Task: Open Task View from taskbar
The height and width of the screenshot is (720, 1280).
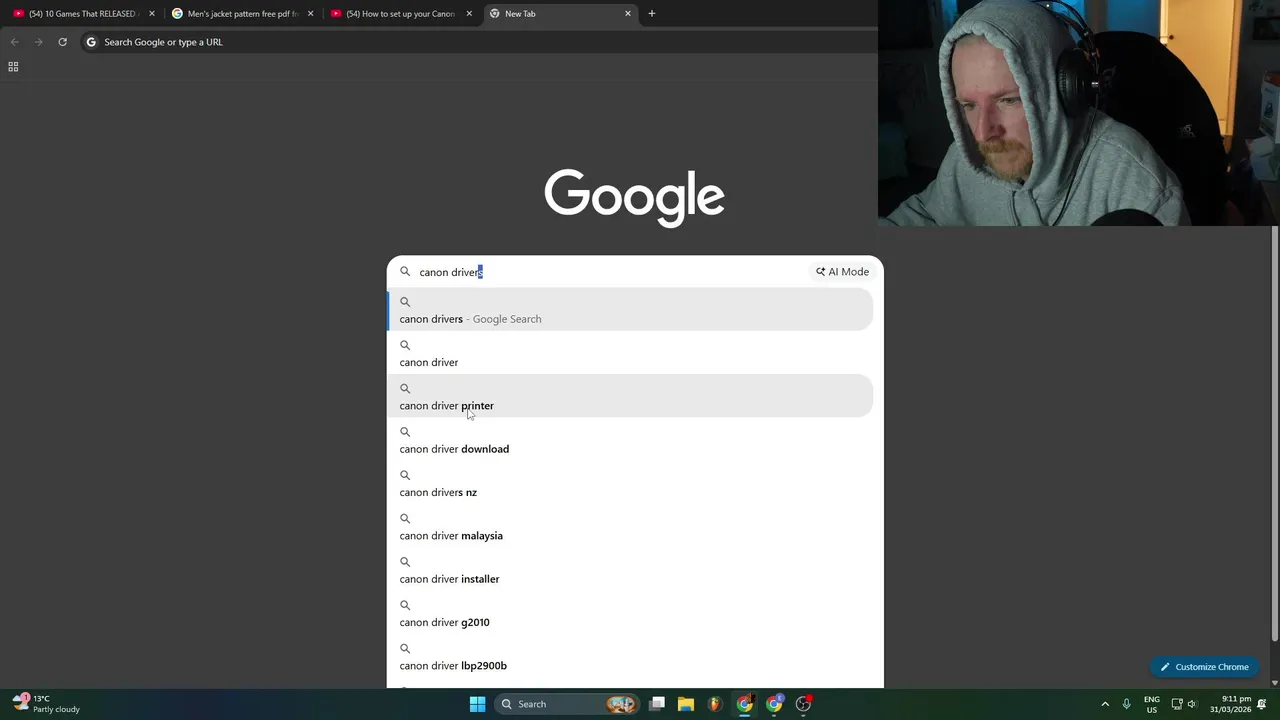Action: 657,704
